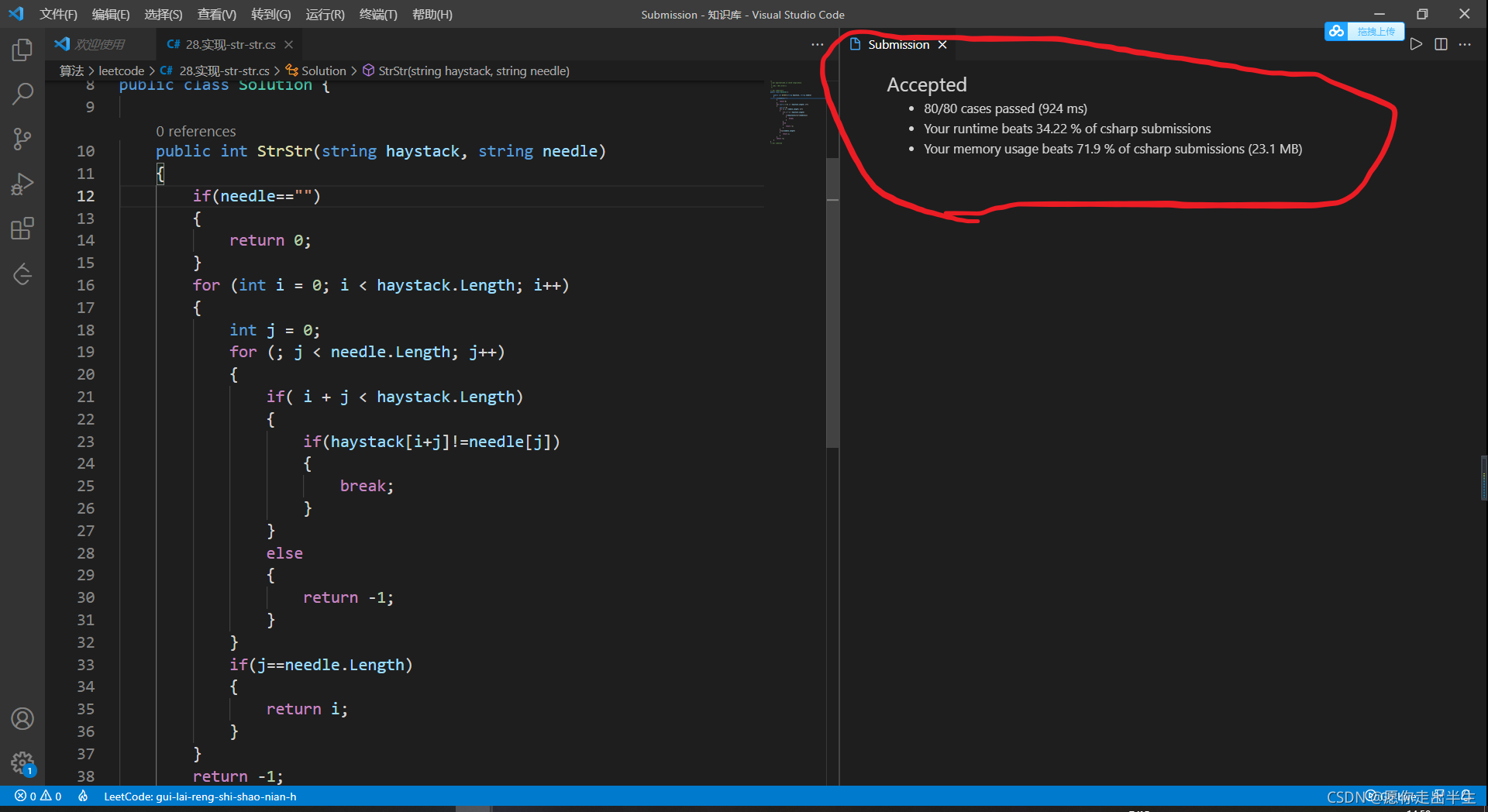The height and width of the screenshot is (812, 1488).
Task: Click the 0 references CodeLens link
Action: (195, 131)
